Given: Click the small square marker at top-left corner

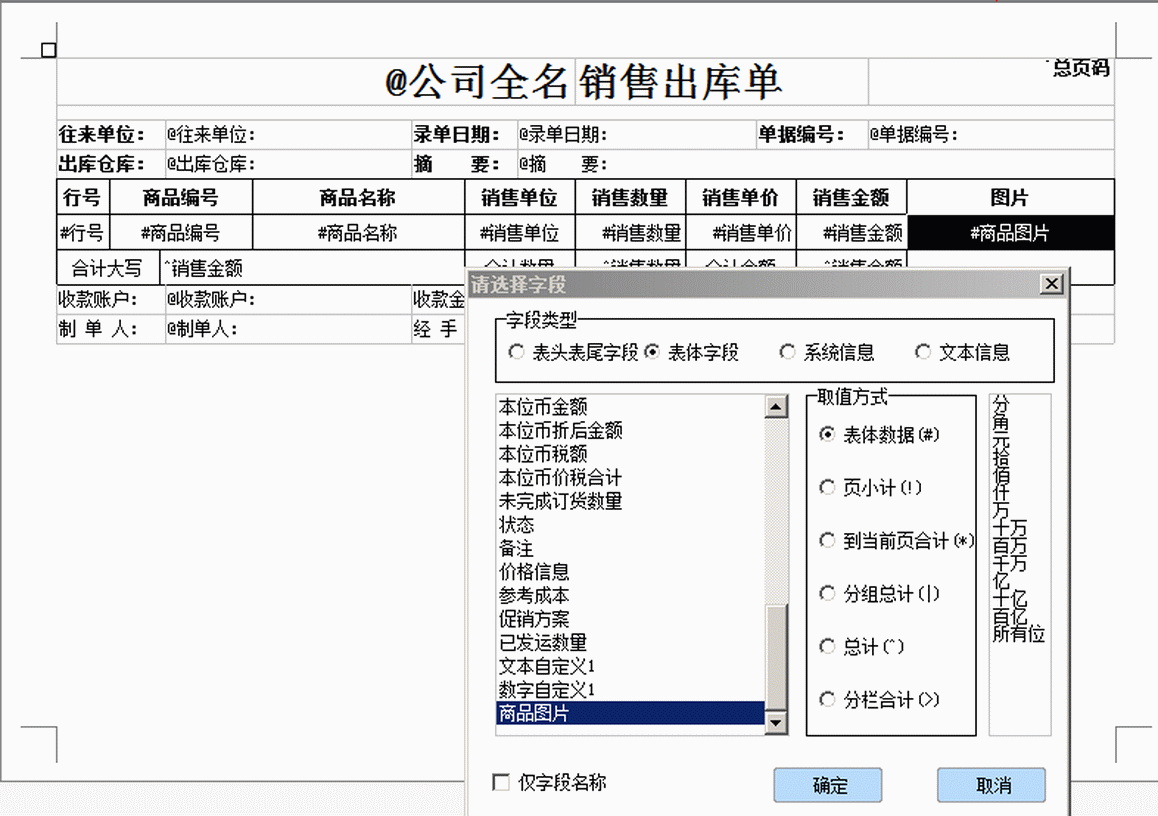Looking at the screenshot, I should click(48, 50).
